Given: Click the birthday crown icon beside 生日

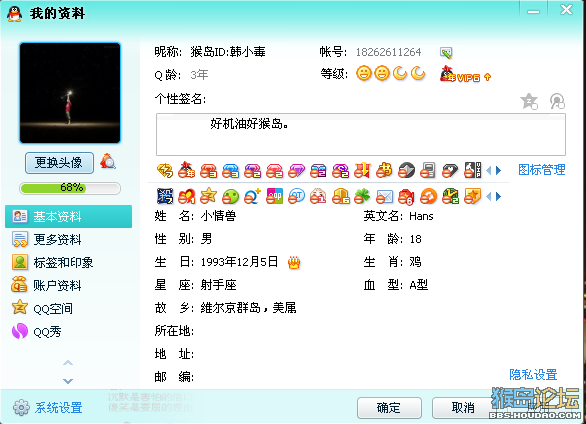Looking at the screenshot, I should click(x=294, y=262).
